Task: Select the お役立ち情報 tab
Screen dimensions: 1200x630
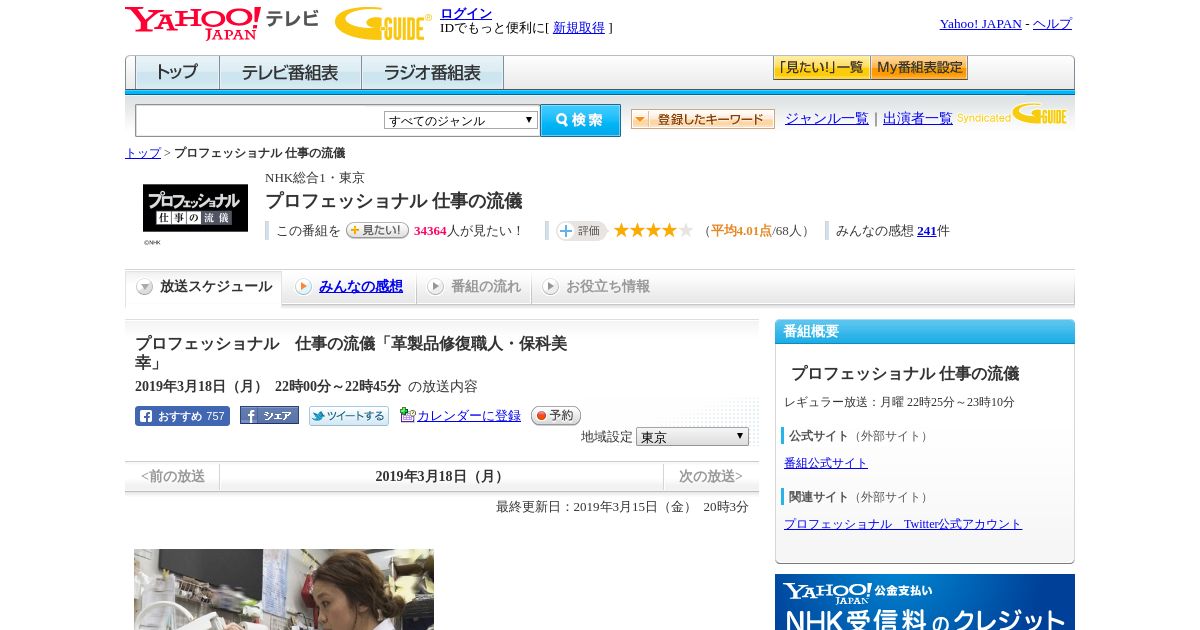Action: (596, 287)
